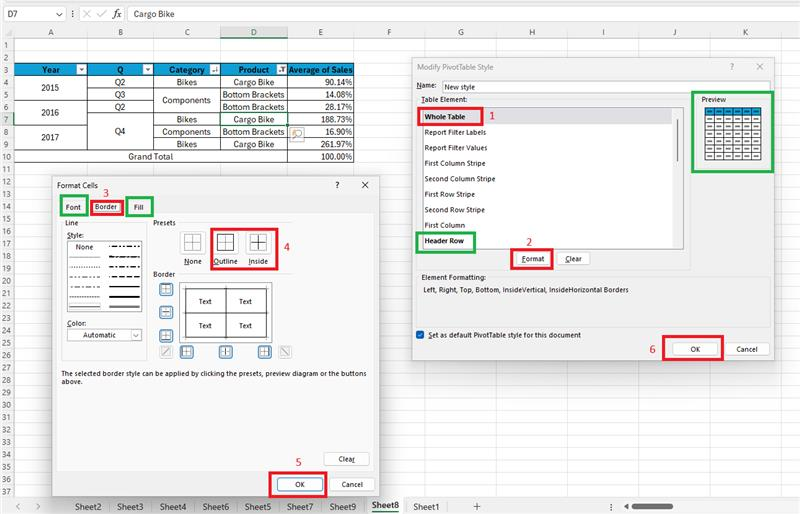Viewport: 800px width, 514px height.
Task: Click the formula bar enter checkmark icon
Action: point(102,14)
